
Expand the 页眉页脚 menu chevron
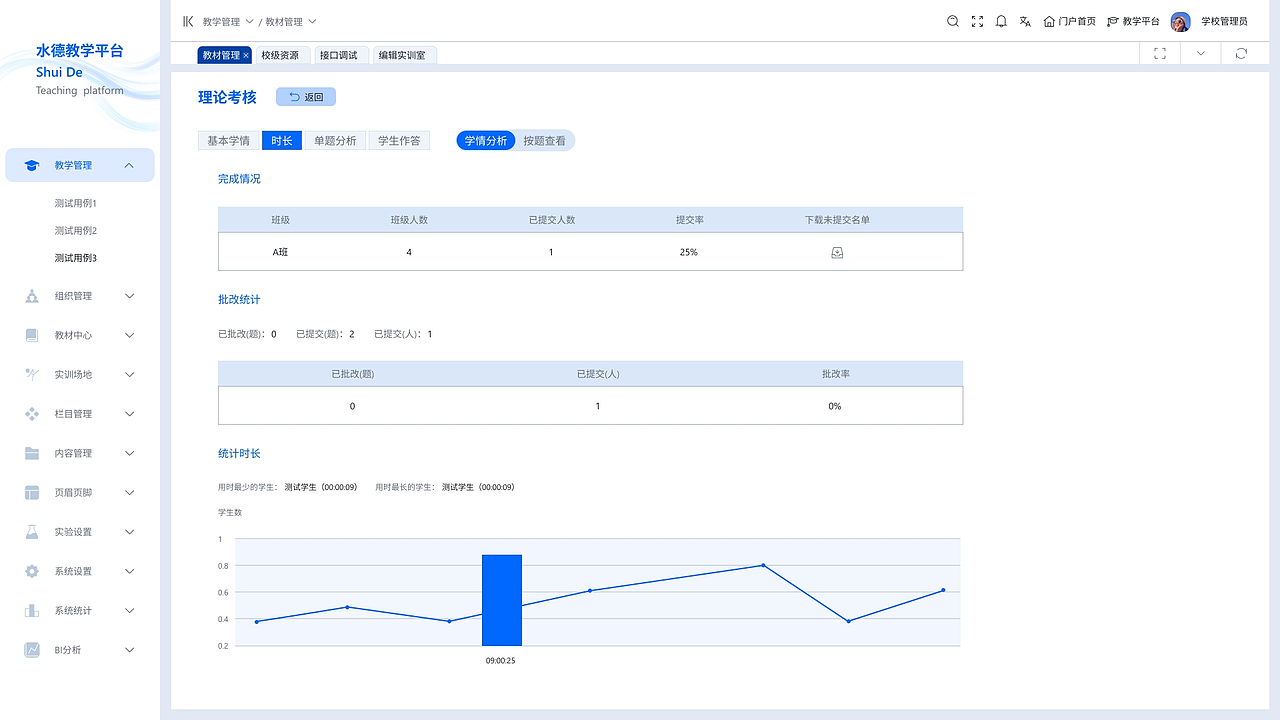129,493
